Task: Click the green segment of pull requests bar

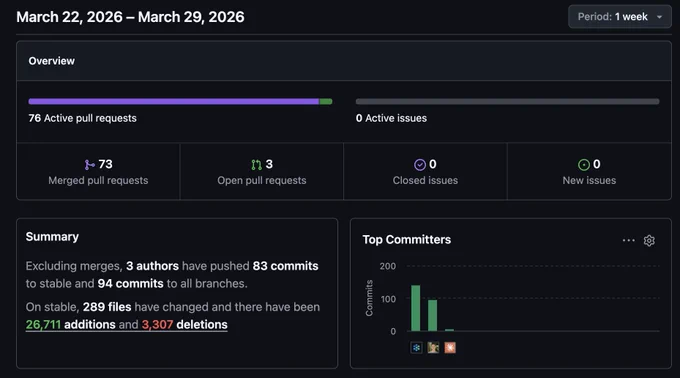Action: (326, 101)
